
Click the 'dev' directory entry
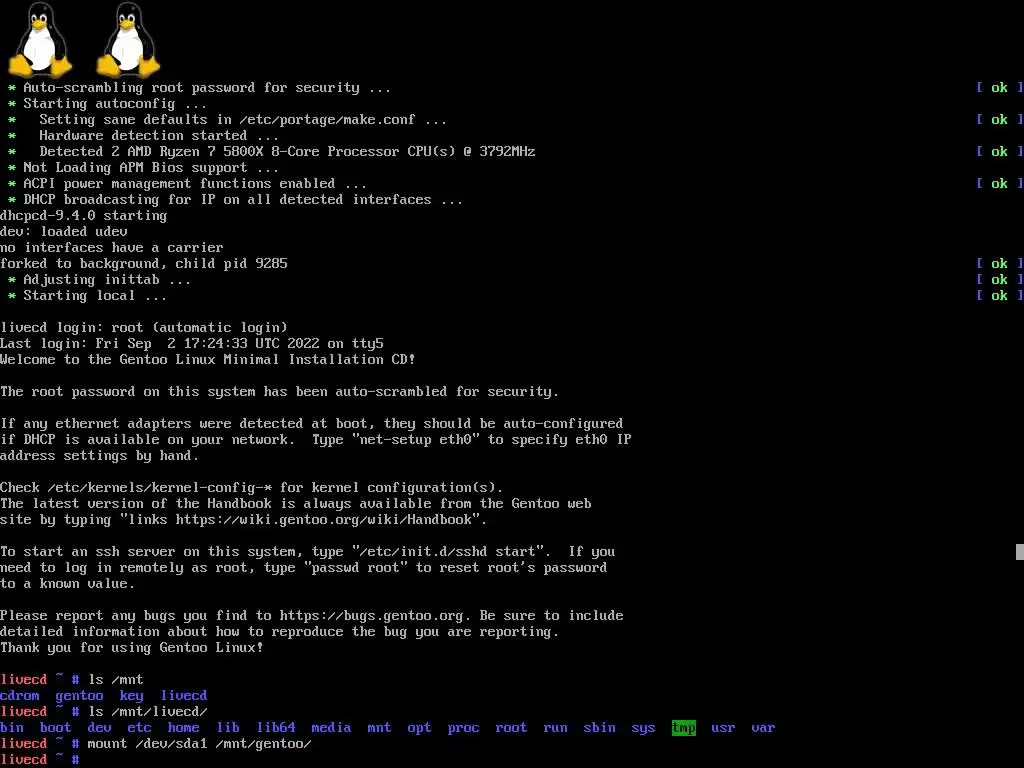[x=99, y=728]
